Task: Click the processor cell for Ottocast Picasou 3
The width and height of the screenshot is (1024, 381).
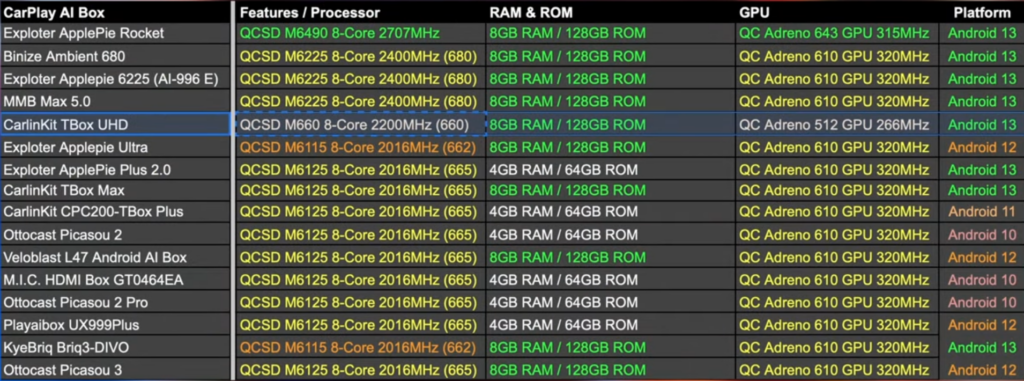Action: (x=360, y=369)
